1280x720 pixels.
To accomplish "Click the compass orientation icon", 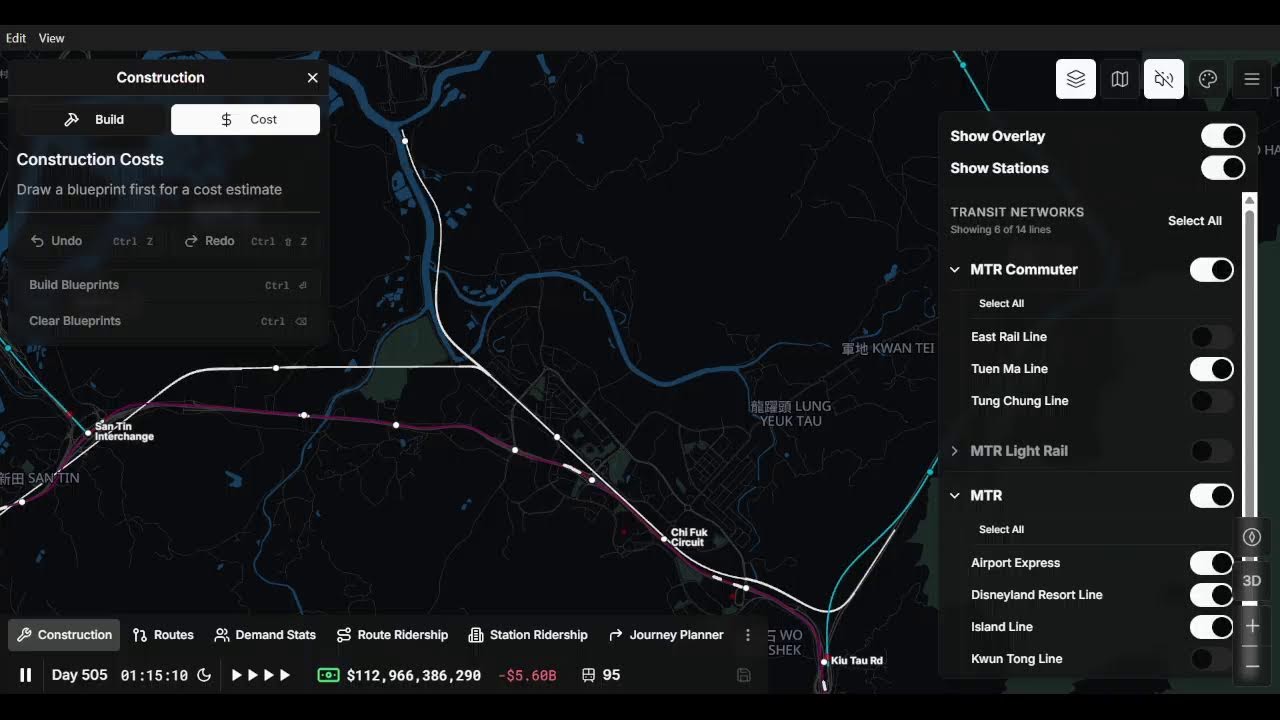I will pos(1252,537).
